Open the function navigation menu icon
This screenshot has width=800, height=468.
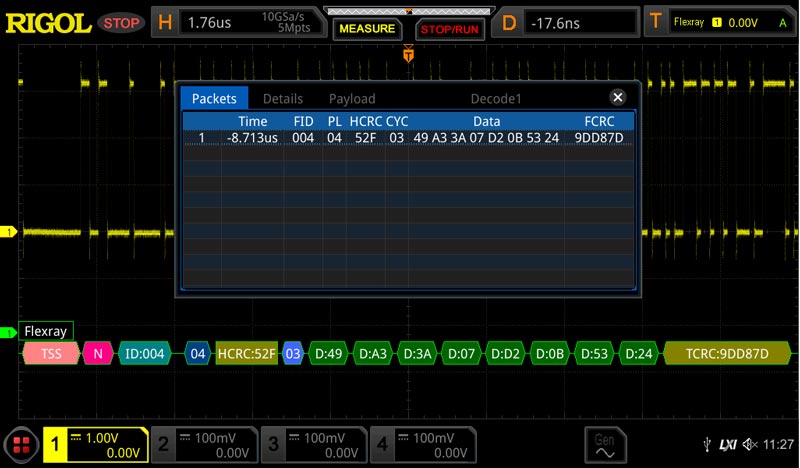click(x=20, y=445)
